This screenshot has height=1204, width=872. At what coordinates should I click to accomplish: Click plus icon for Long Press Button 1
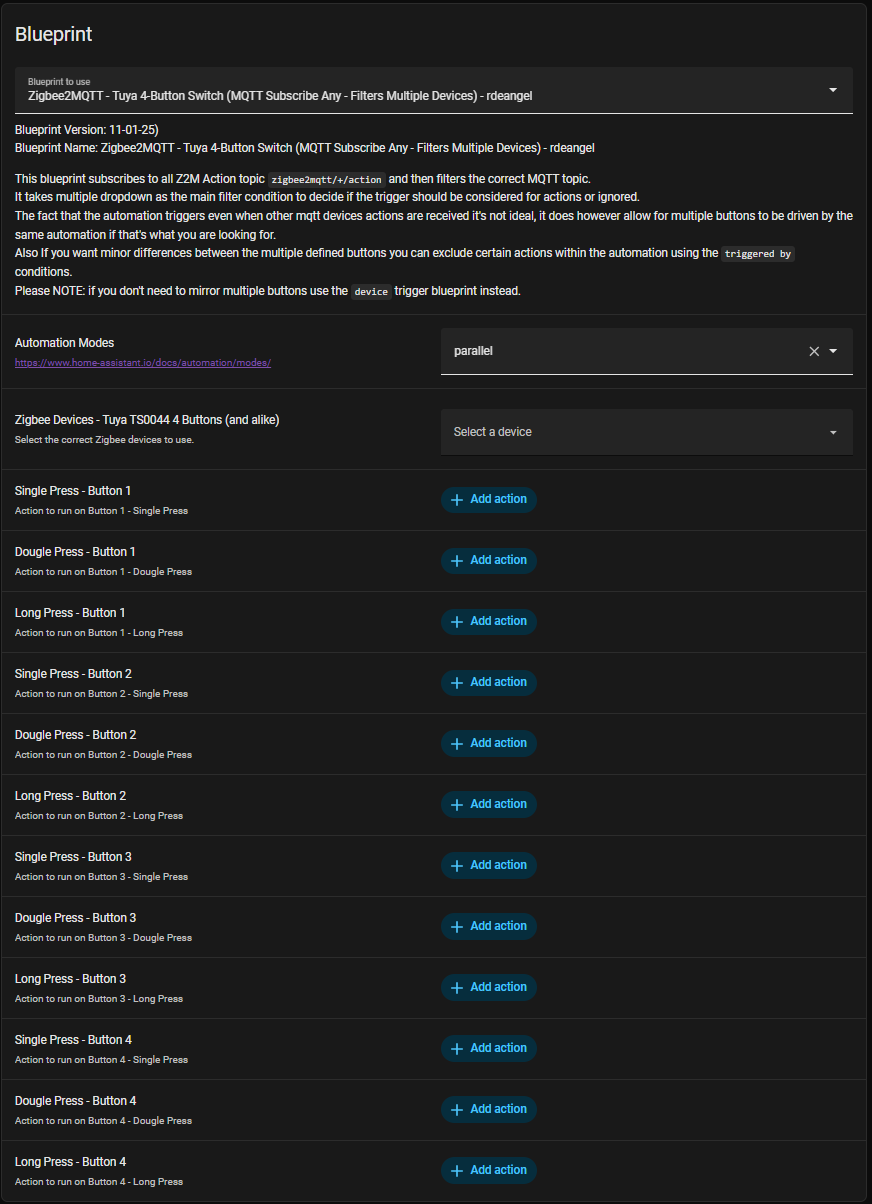pyautogui.click(x=457, y=622)
